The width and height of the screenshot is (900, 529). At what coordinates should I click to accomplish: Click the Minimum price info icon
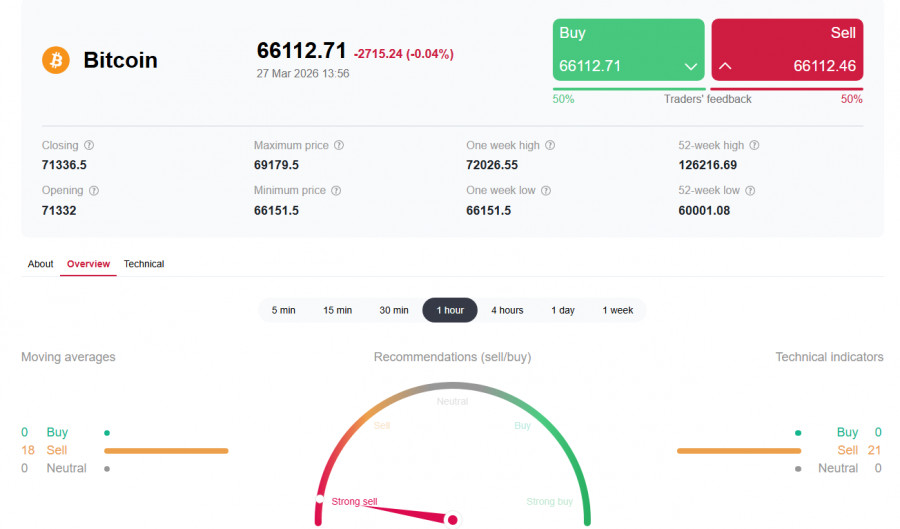coord(336,190)
